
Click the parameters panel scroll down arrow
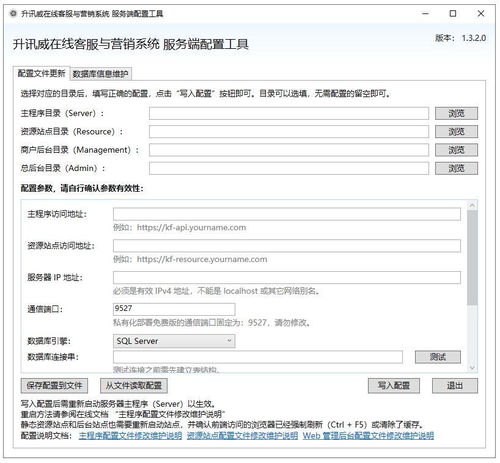472,367
